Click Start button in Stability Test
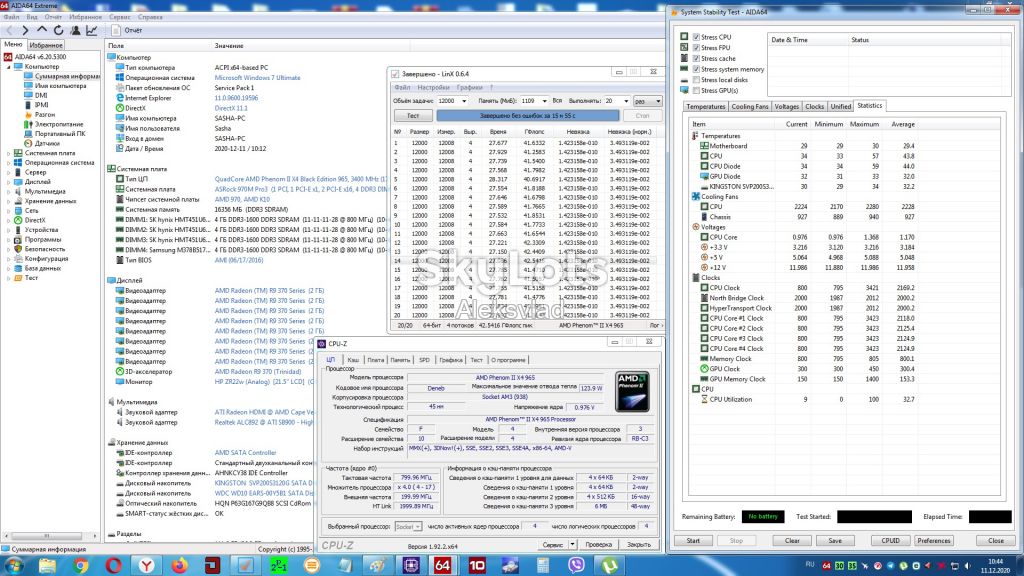Viewport: 1024px width, 576px height. pos(693,541)
